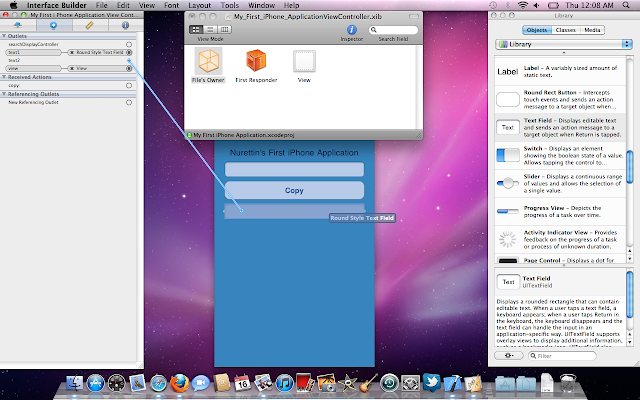Viewport: 640px width, 400px height.
Task: Select the First Responder icon
Action: pyautogui.click(x=256, y=60)
